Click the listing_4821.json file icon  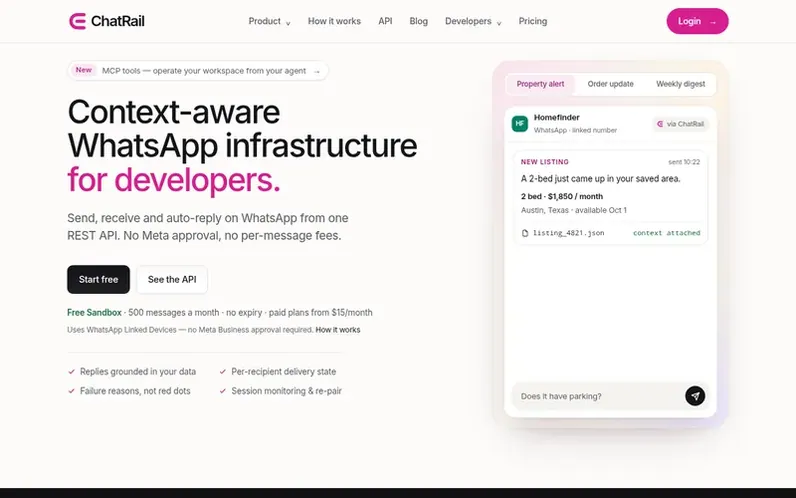pos(525,233)
